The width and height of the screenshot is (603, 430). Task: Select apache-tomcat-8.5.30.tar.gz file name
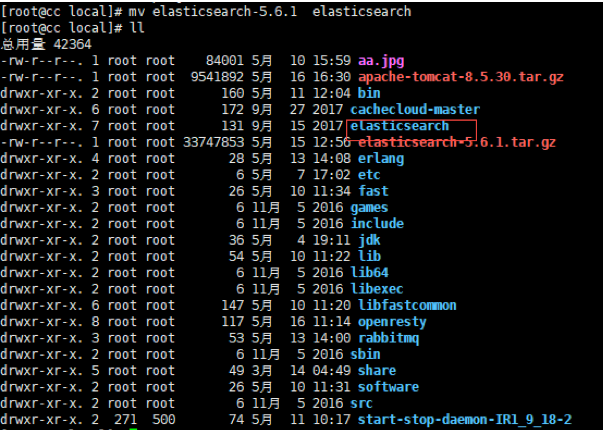[461, 77]
